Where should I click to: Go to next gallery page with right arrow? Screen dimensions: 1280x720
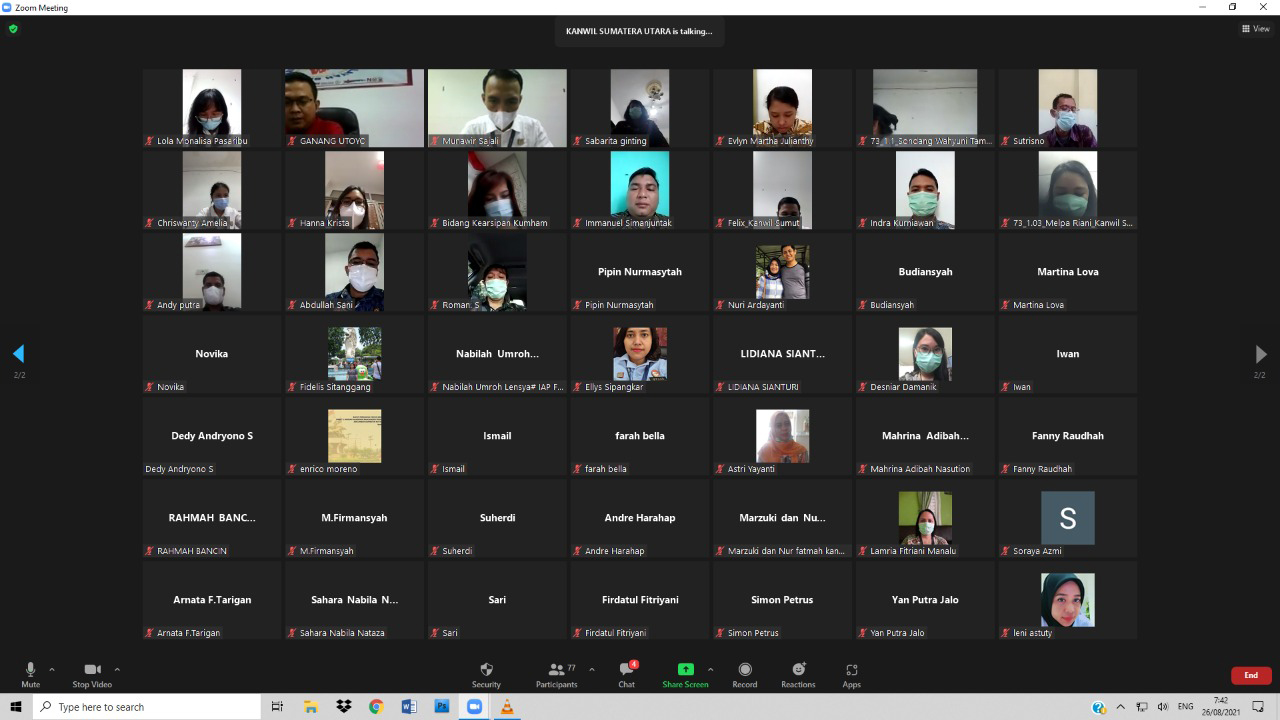pyautogui.click(x=1260, y=354)
